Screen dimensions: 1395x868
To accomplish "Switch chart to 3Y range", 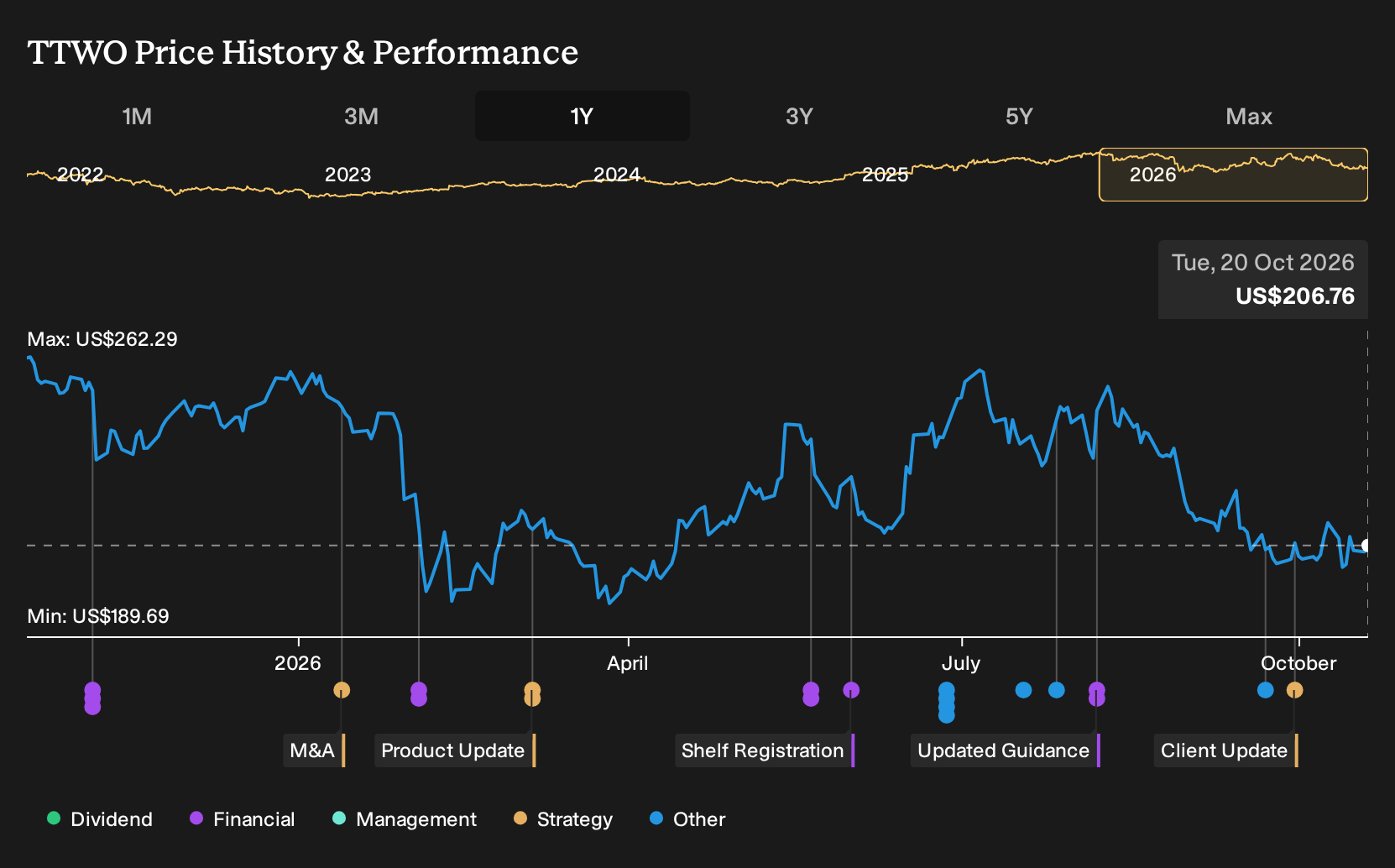I will tap(799, 116).
